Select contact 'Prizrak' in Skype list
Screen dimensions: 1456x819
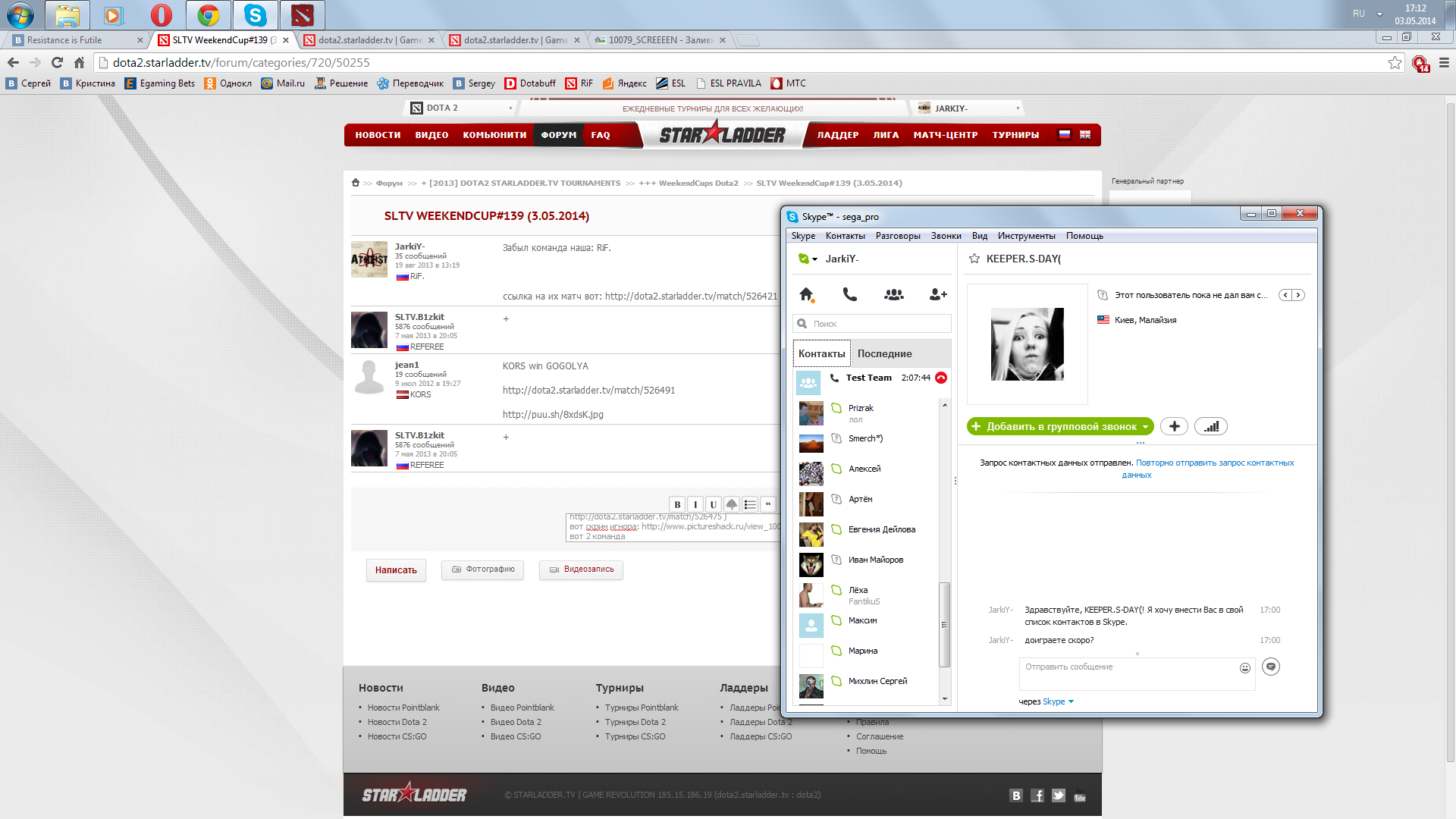pyautogui.click(x=867, y=413)
